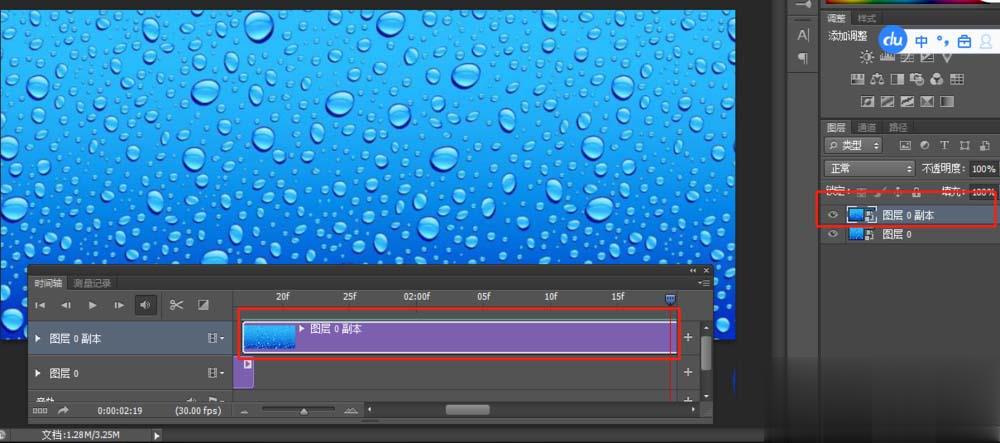Expand the 图层 0 timeline track

pyautogui.click(x=38, y=373)
